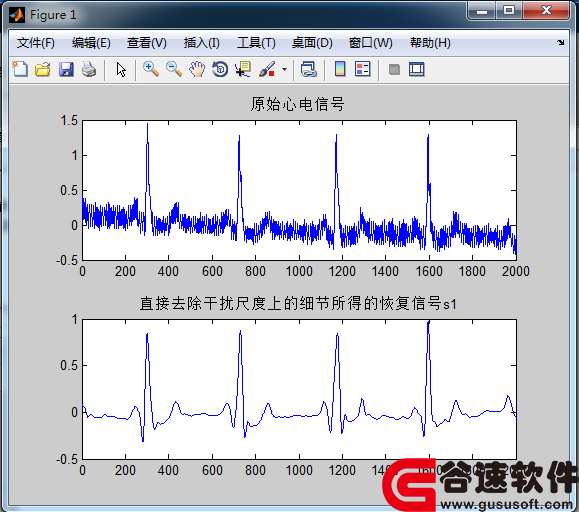579x512 pixels.
Task: Click the dock figure arrow in menu bar
Action: point(561,42)
